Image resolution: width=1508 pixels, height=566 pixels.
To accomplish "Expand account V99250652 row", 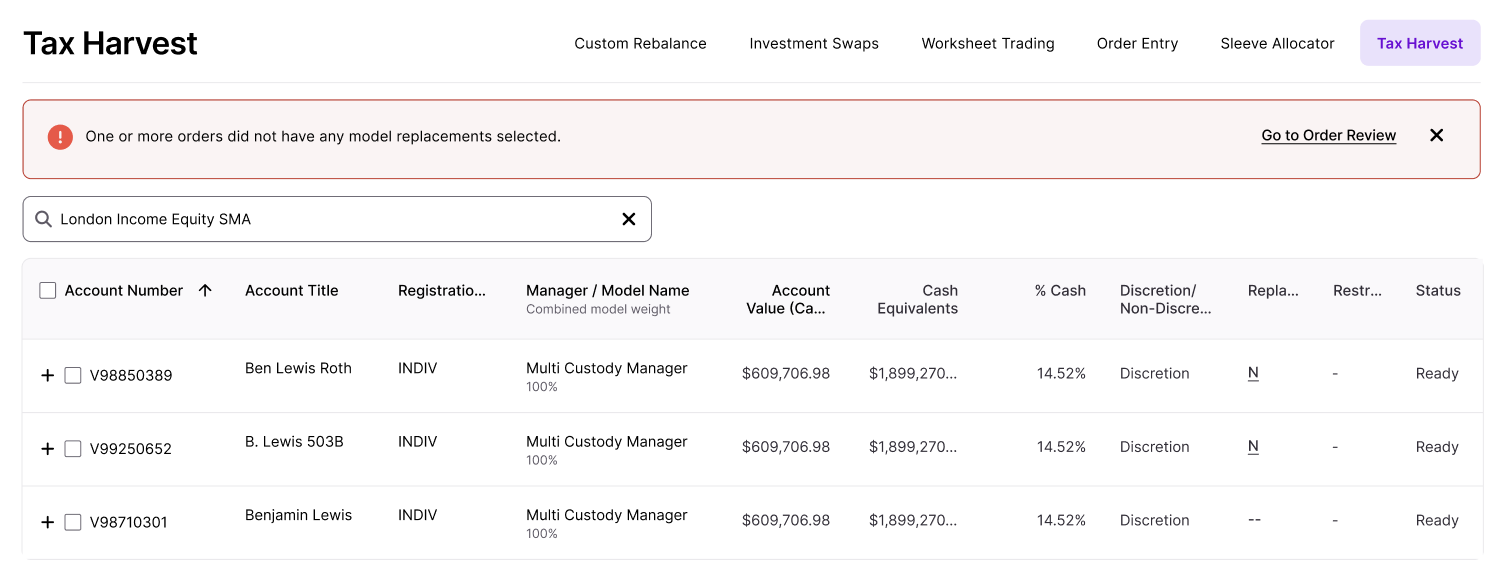I will coord(47,449).
